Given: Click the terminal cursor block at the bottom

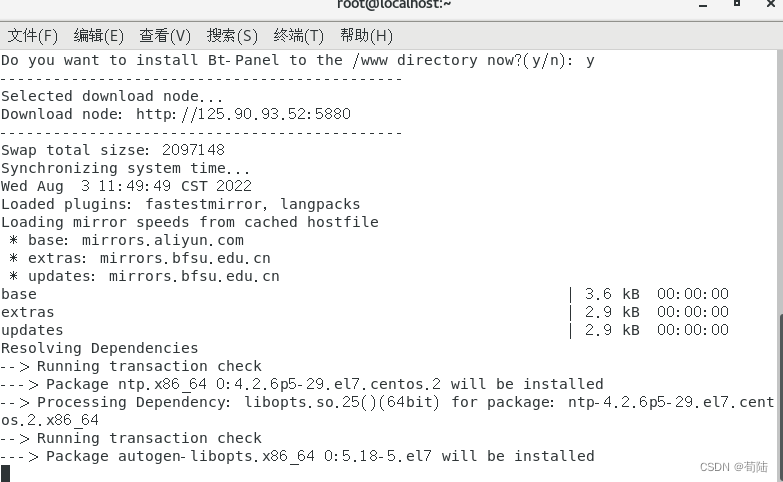Looking at the screenshot, I should pyautogui.click(x=5, y=474).
